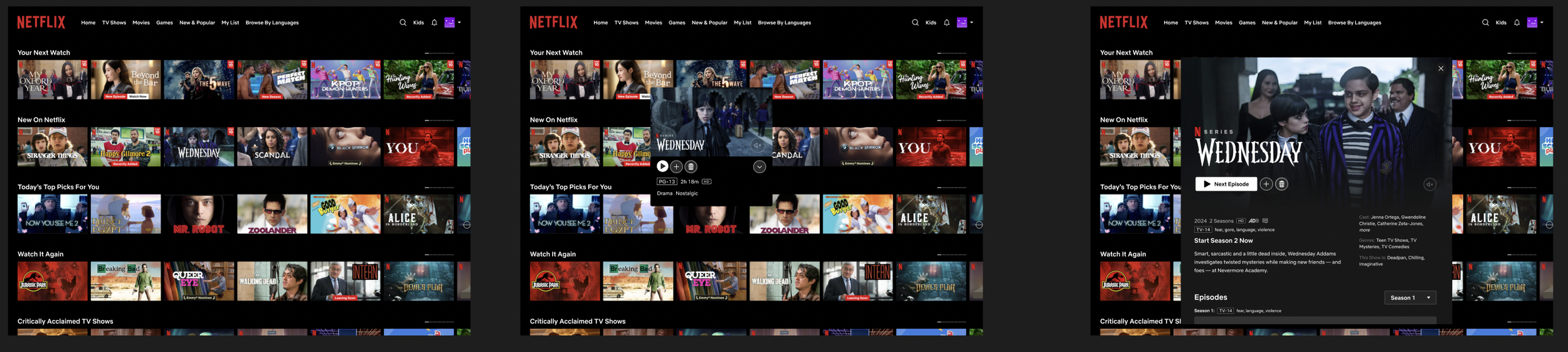Screen dimensions: 1568x352
Task: Open profile menu caret on right screen
Action: [1542, 23]
